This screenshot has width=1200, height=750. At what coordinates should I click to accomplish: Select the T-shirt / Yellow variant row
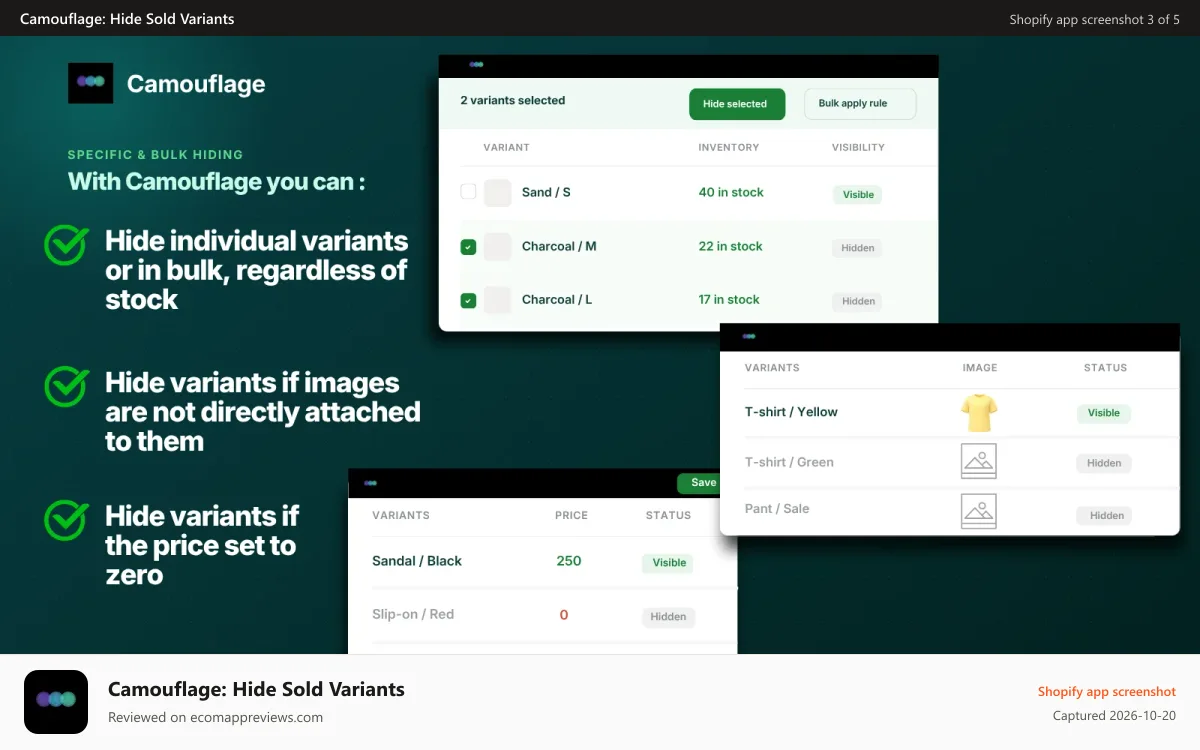coord(950,412)
